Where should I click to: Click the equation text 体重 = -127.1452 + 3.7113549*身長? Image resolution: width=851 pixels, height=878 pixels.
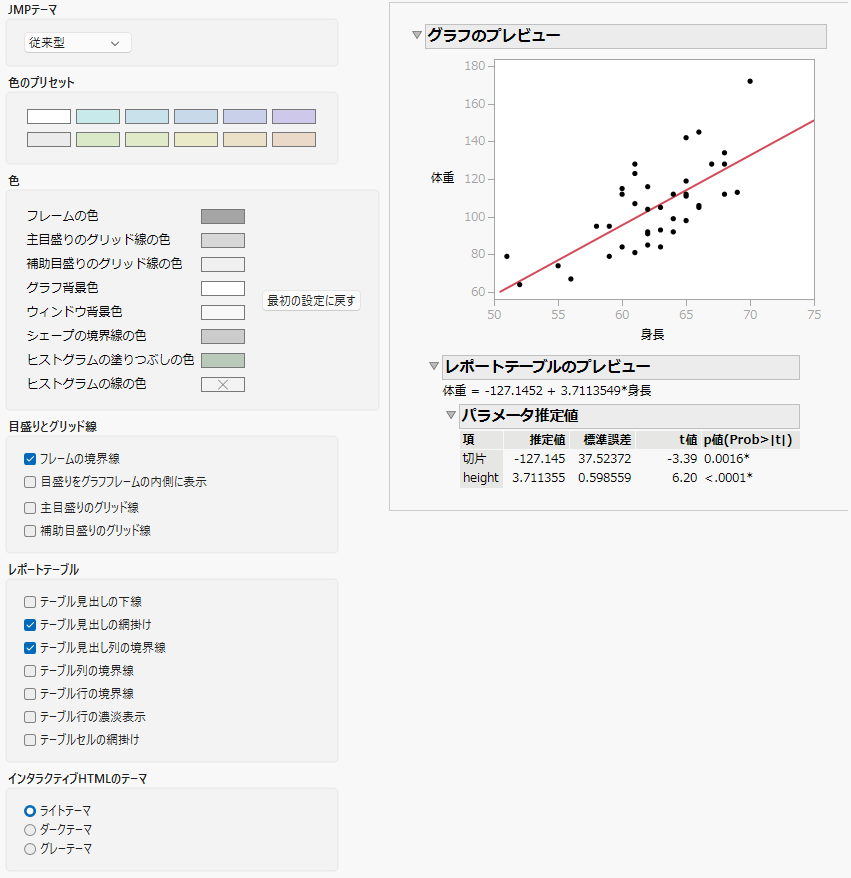point(547,391)
